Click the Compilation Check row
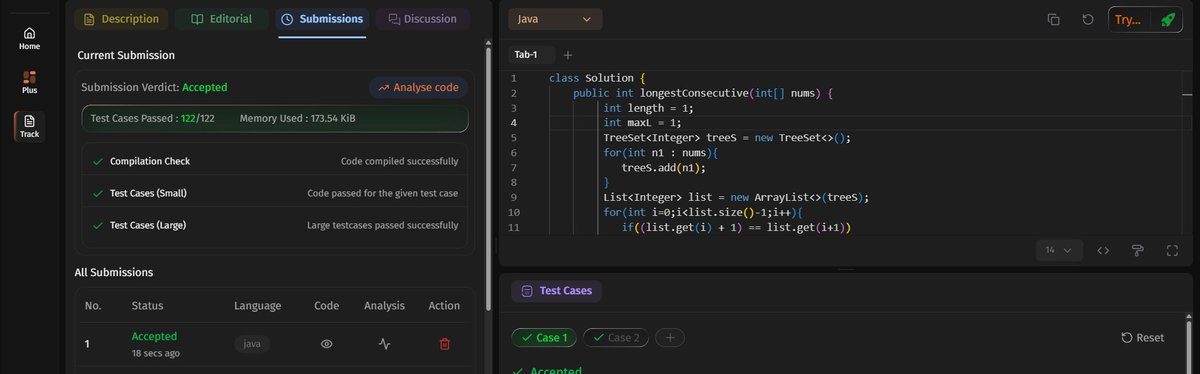This screenshot has height=374, width=1200. (275, 161)
